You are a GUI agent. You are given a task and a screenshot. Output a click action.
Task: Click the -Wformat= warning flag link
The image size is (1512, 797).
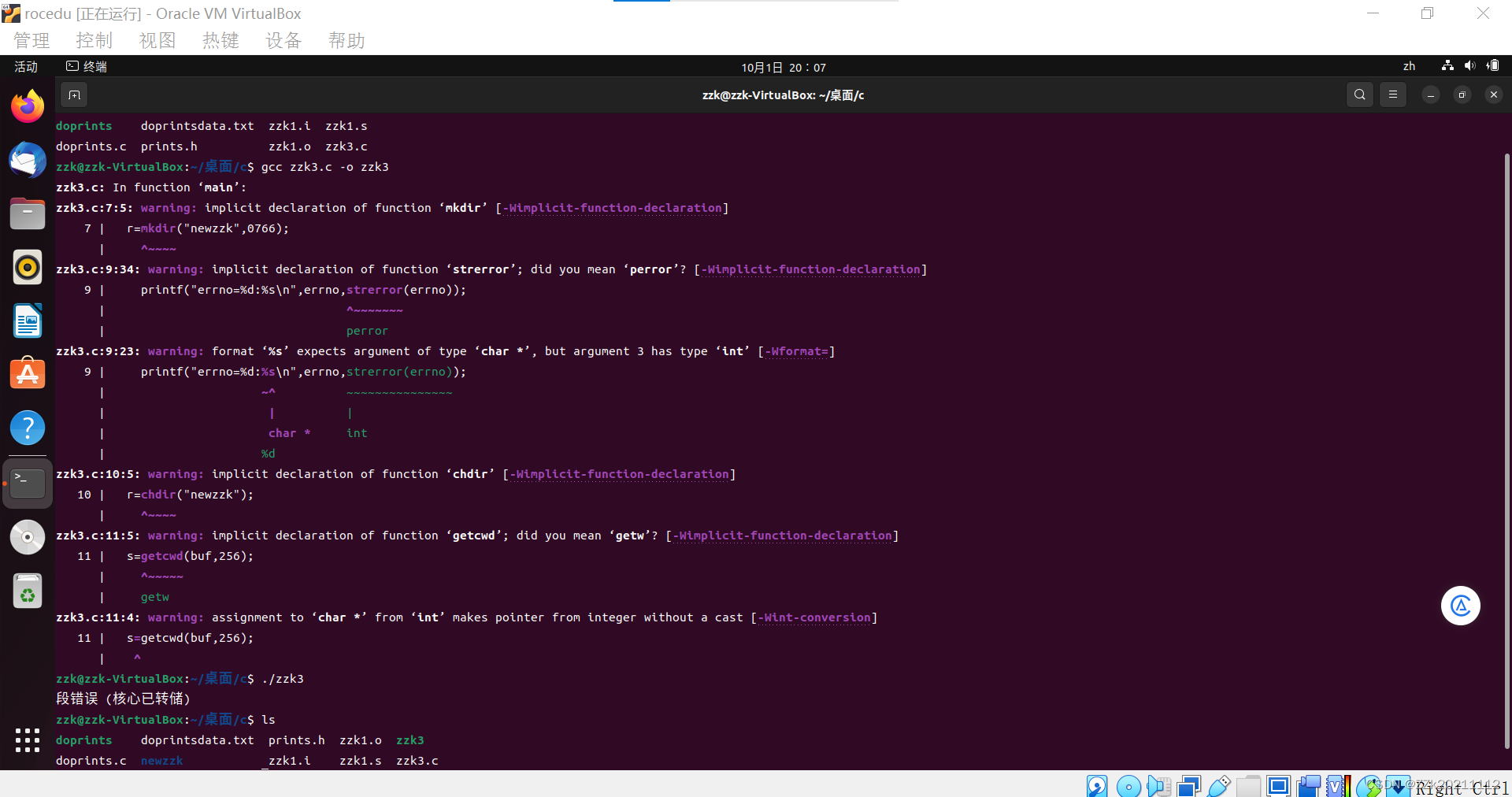pyautogui.click(x=796, y=351)
